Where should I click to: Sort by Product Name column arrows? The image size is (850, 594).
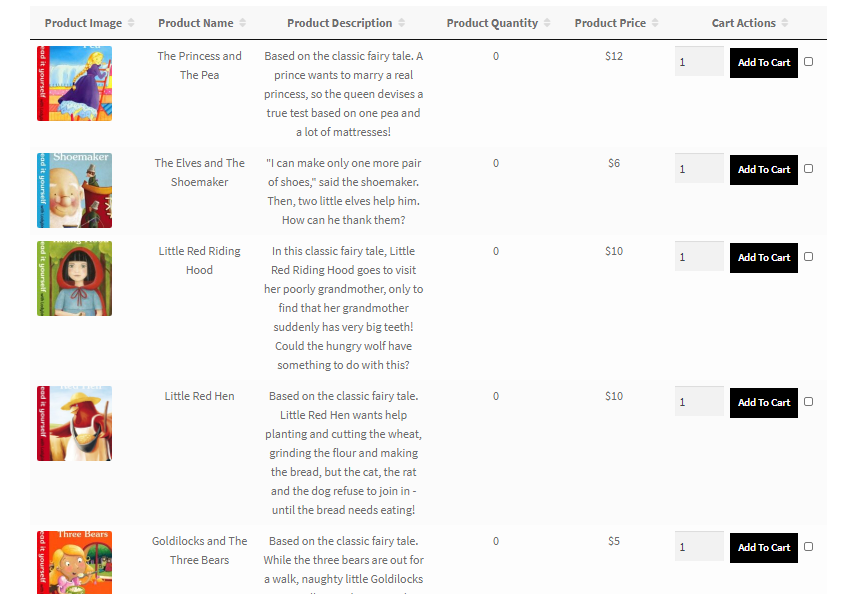click(242, 23)
